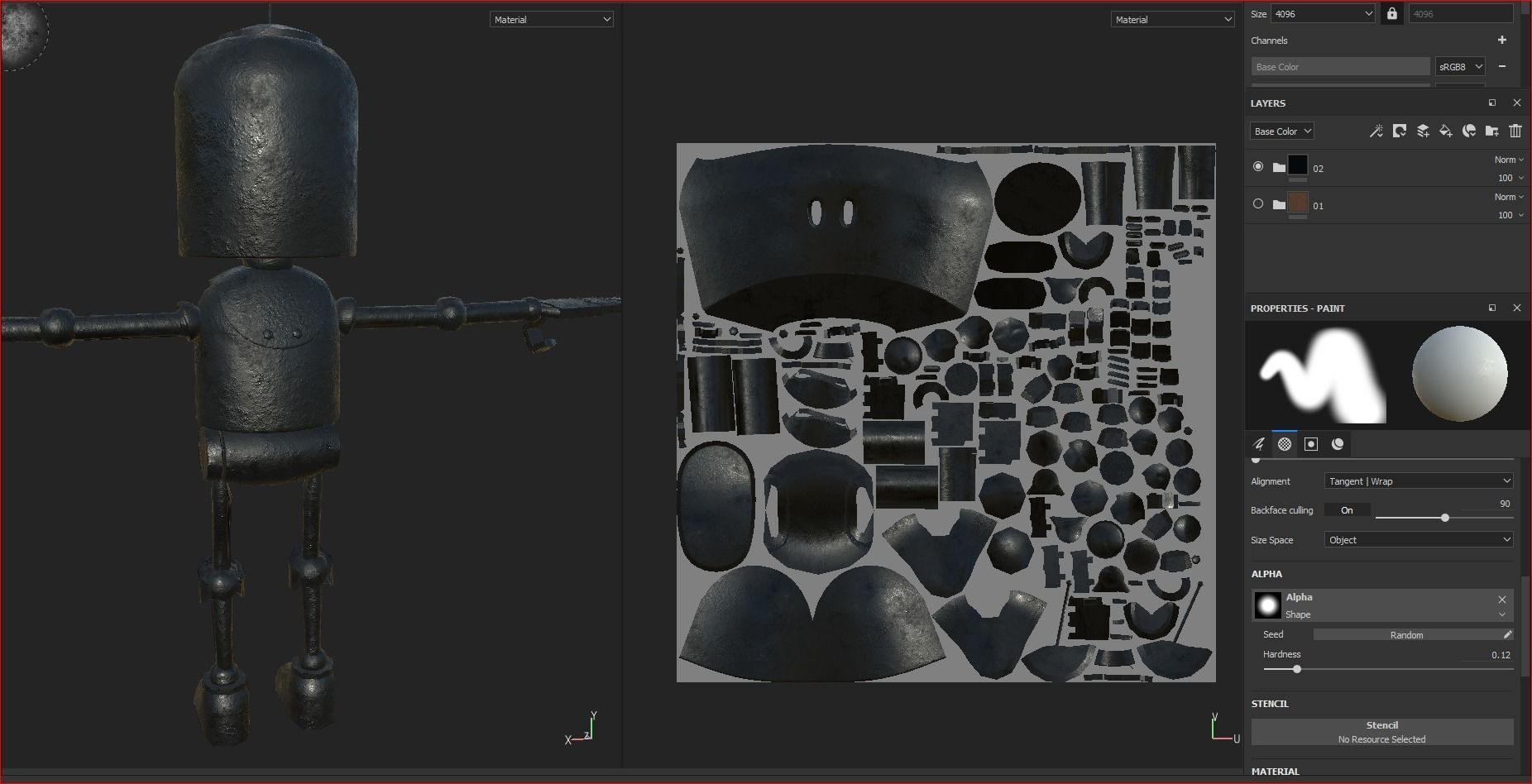Click the brush stroke preview
This screenshot has width=1532, height=784.
(x=1321, y=375)
